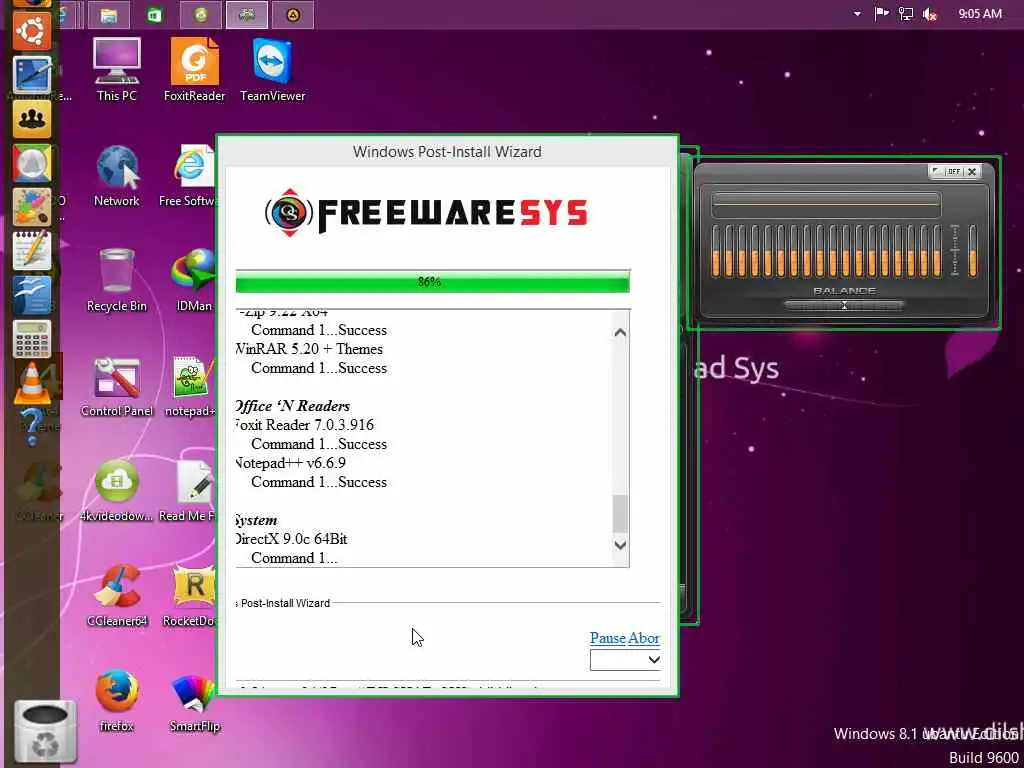Select the SmartFlip desktop shortcut
The height and width of the screenshot is (768, 1024).
coord(195,701)
